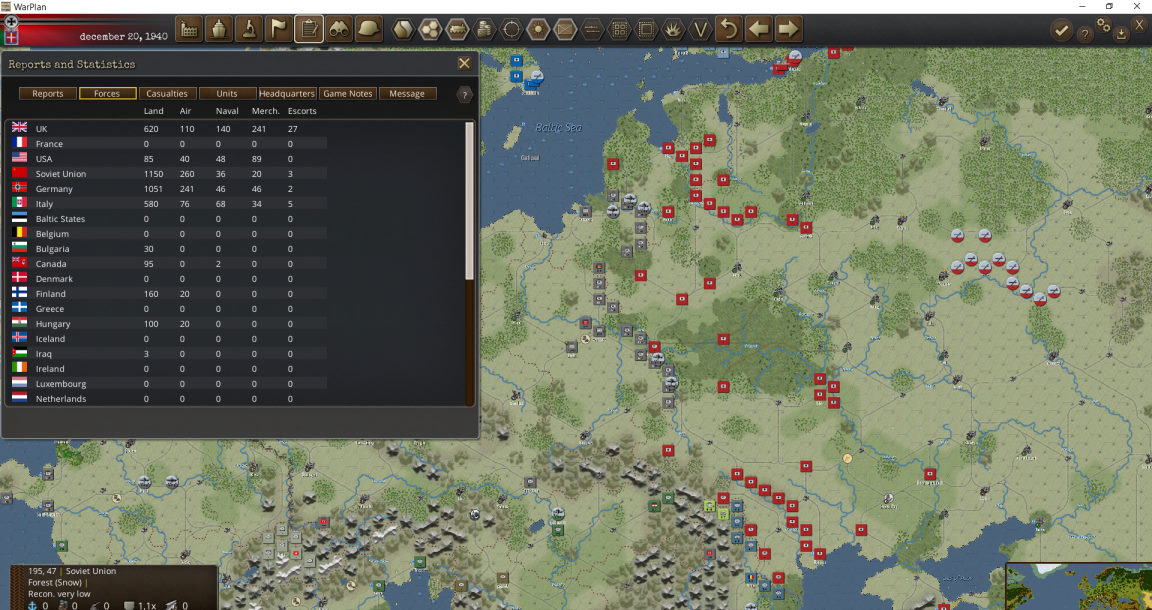This screenshot has height=610, width=1152.
Task: Click the Naval column header
Action: coord(227,111)
